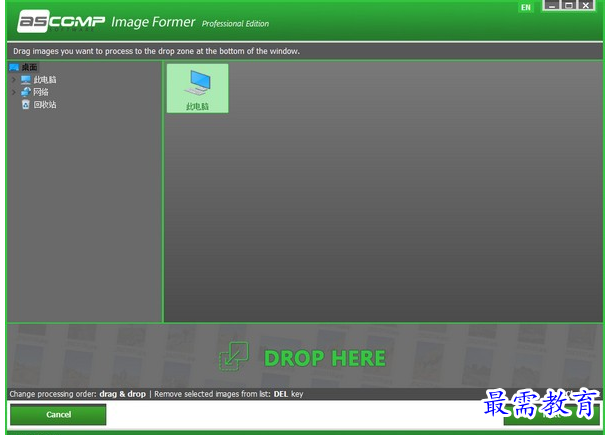Click the 网络 network icon in the tree
This screenshot has width=605, height=435.
click(26, 92)
